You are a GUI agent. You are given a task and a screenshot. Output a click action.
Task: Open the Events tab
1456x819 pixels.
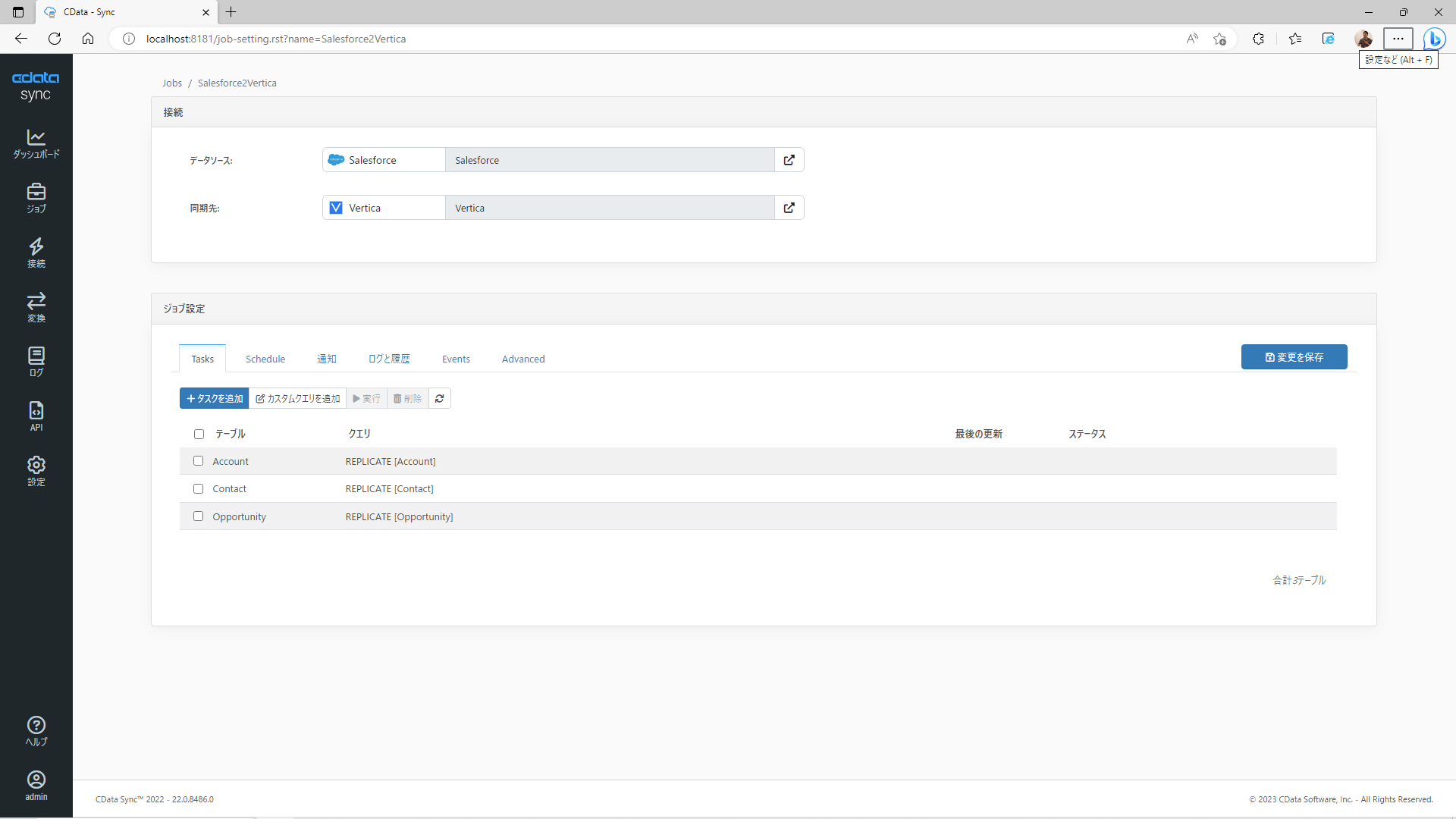click(456, 359)
